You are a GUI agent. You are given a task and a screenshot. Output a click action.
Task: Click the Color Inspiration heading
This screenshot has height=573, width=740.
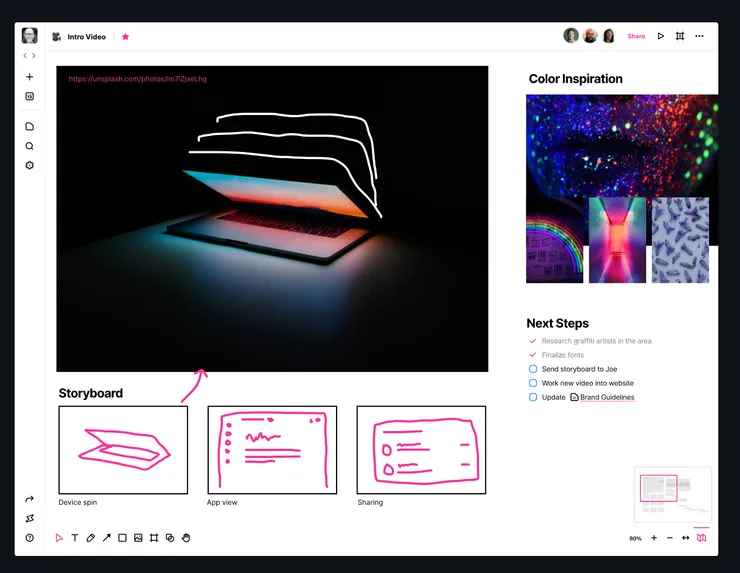pyautogui.click(x=575, y=79)
